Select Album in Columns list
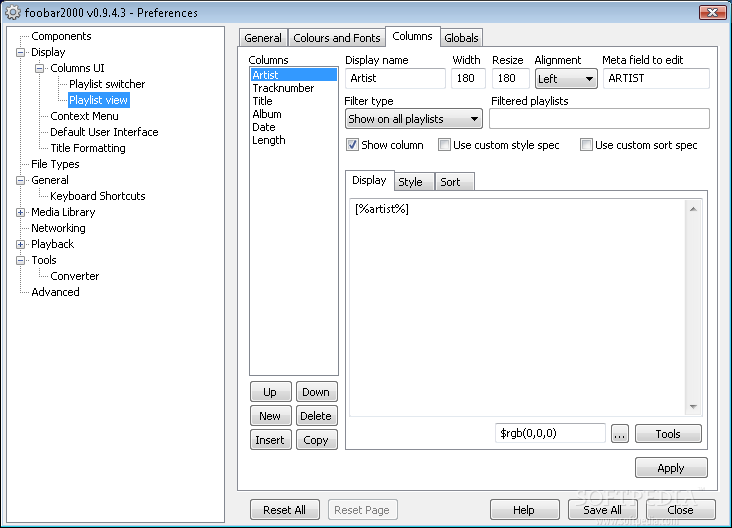 tap(294, 114)
